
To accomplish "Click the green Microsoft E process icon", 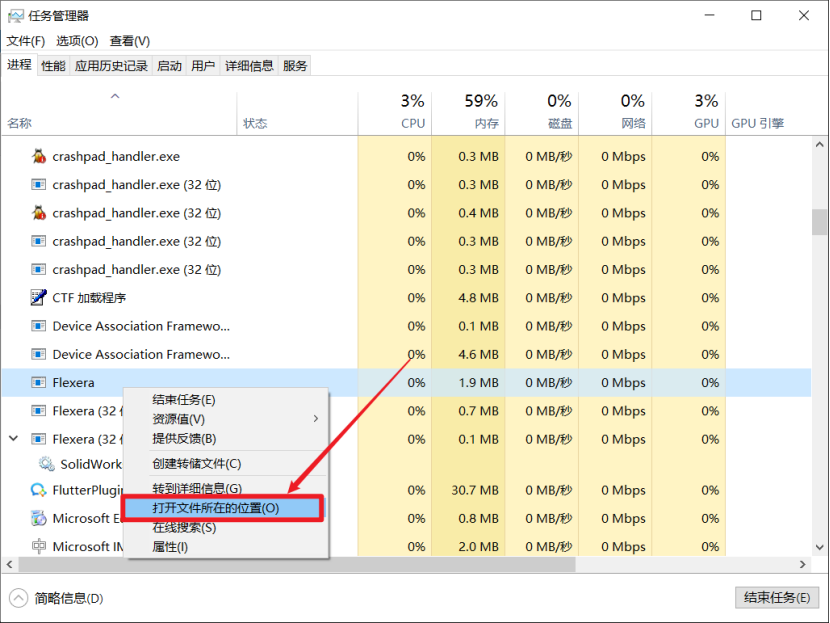I will (x=38, y=518).
